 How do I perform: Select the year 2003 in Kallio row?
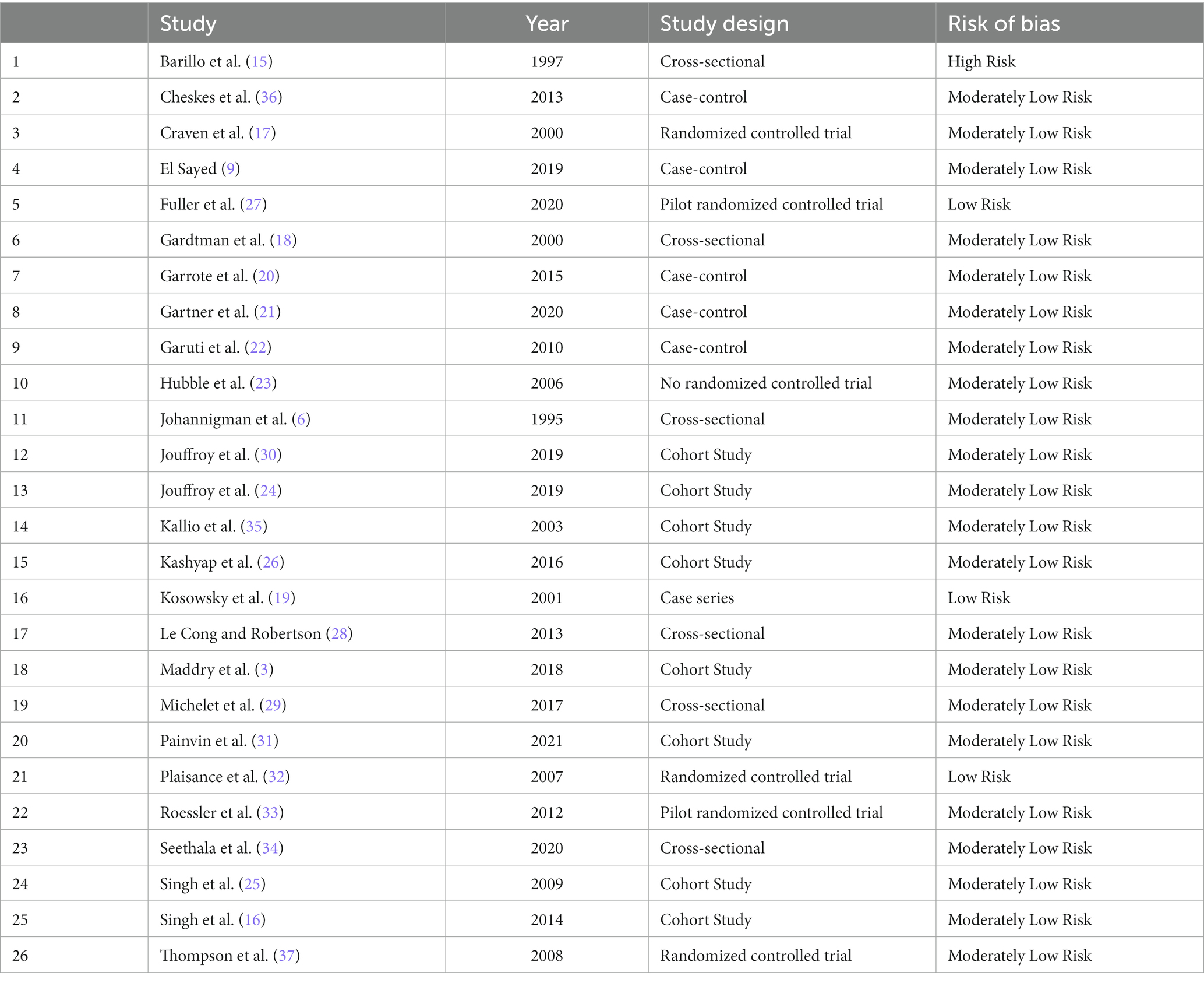click(x=546, y=526)
